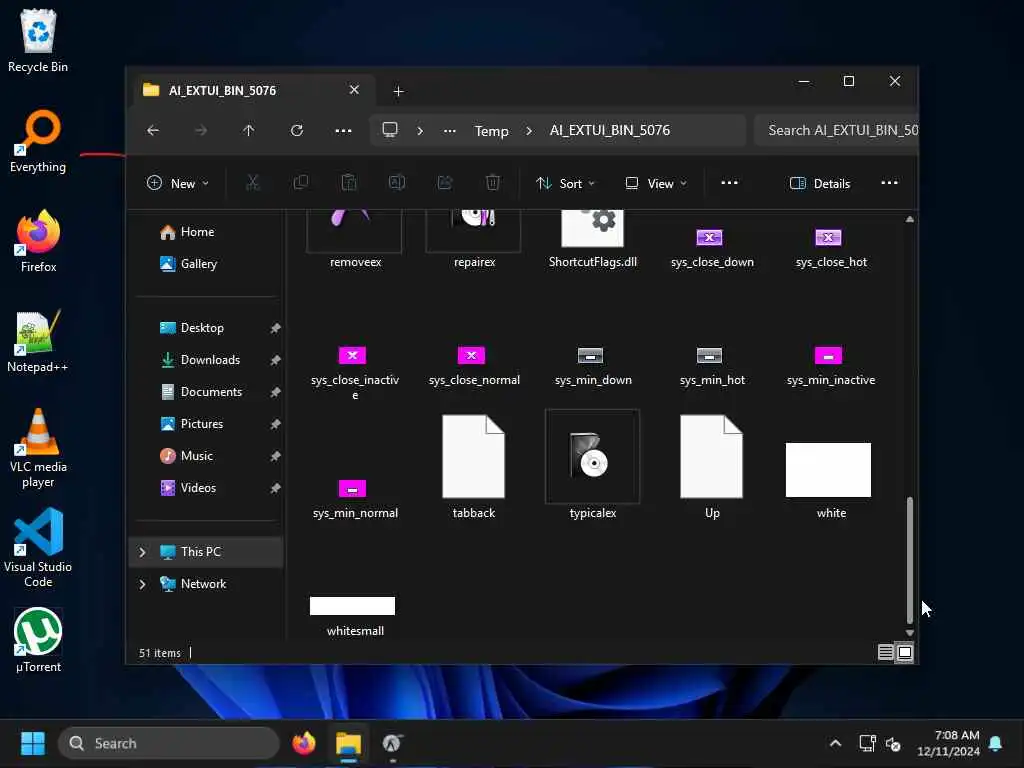Refresh the current folder view
The image size is (1024, 768).
(296, 131)
